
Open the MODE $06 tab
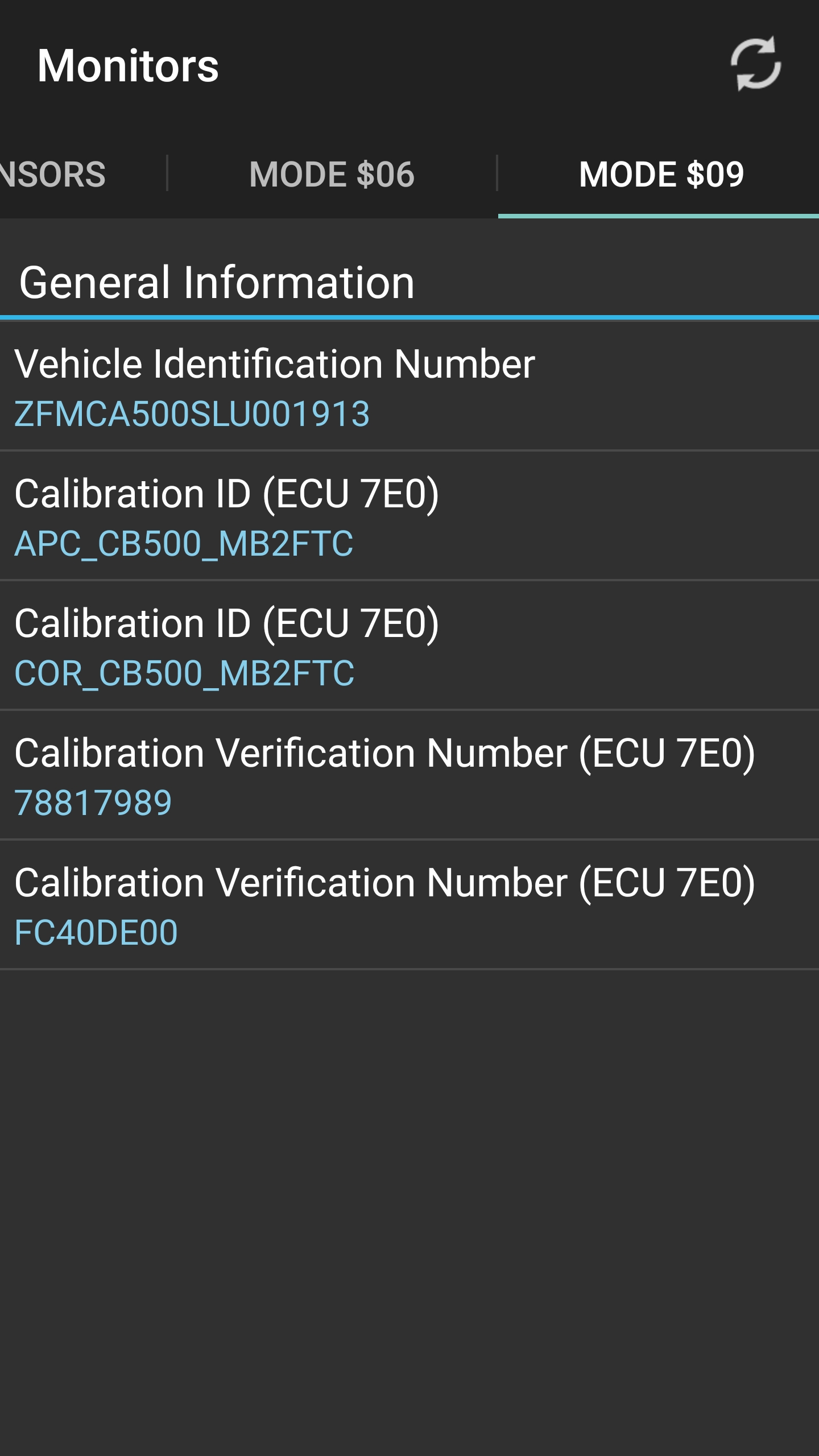click(332, 174)
